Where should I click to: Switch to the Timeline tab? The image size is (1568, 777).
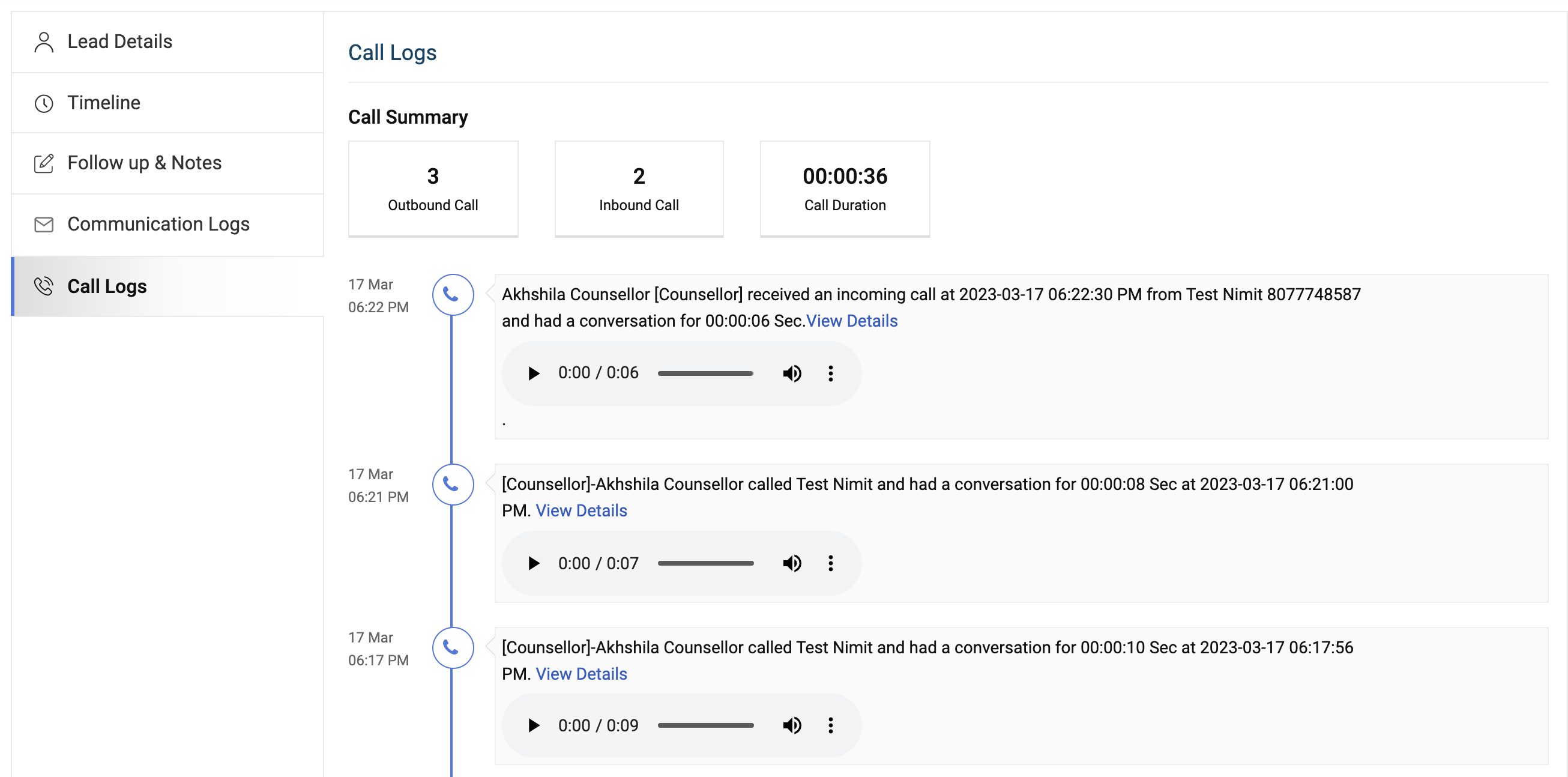(167, 103)
